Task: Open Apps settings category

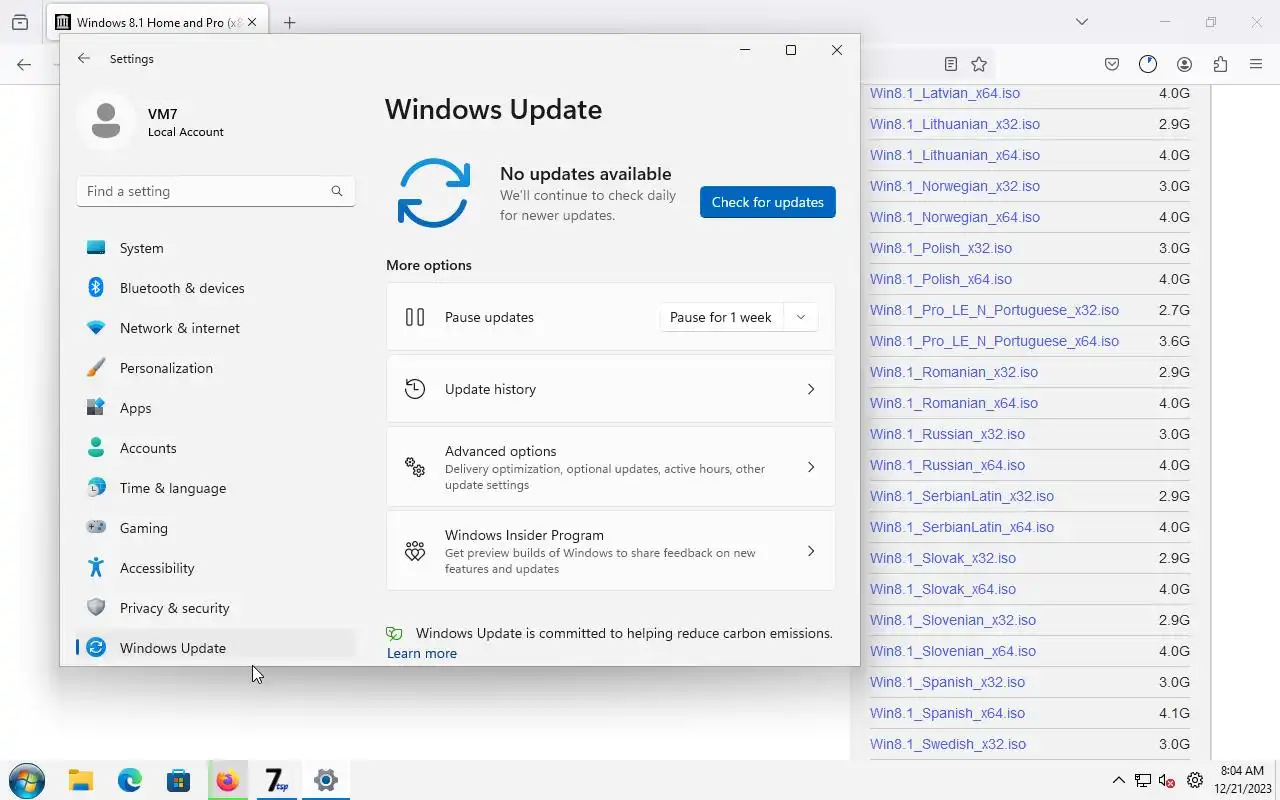Action: [x=215, y=408]
